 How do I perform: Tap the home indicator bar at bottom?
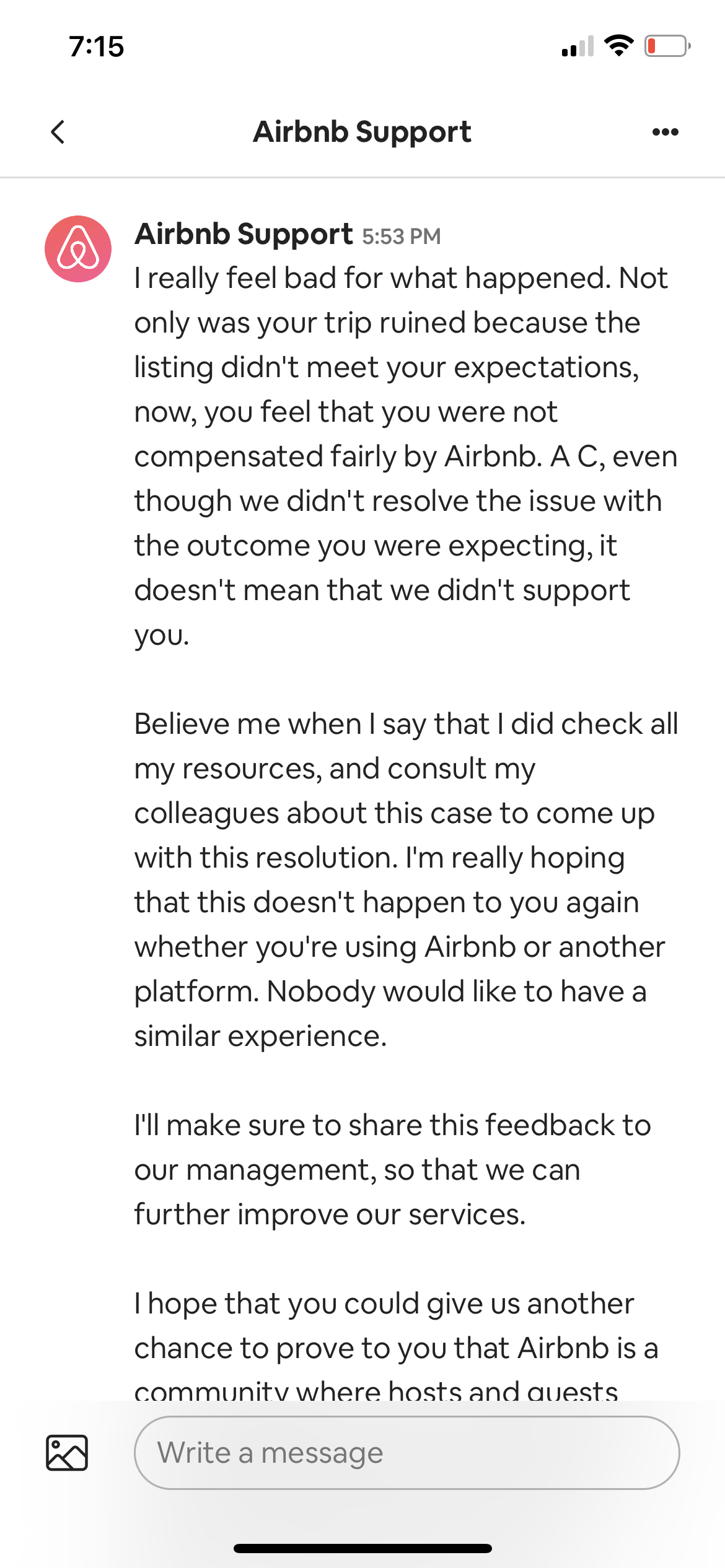pyautogui.click(x=362, y=1548)
